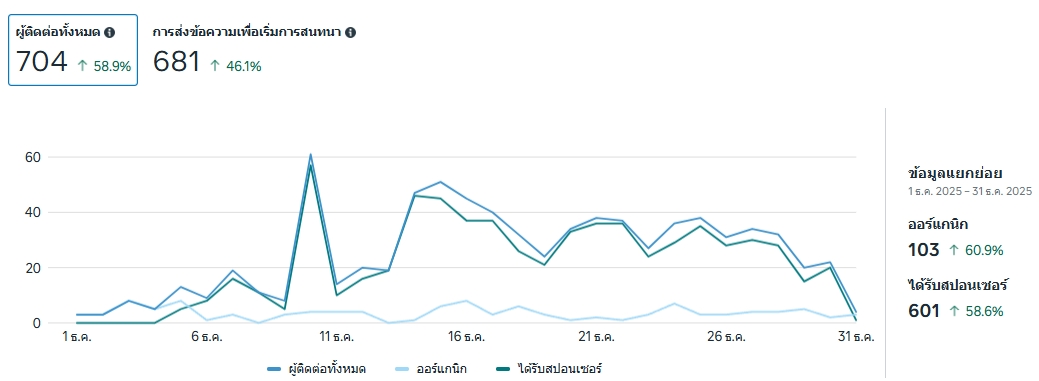
Task: Click ออร์แกนิก 103 breakdown value
Action: 924,250
